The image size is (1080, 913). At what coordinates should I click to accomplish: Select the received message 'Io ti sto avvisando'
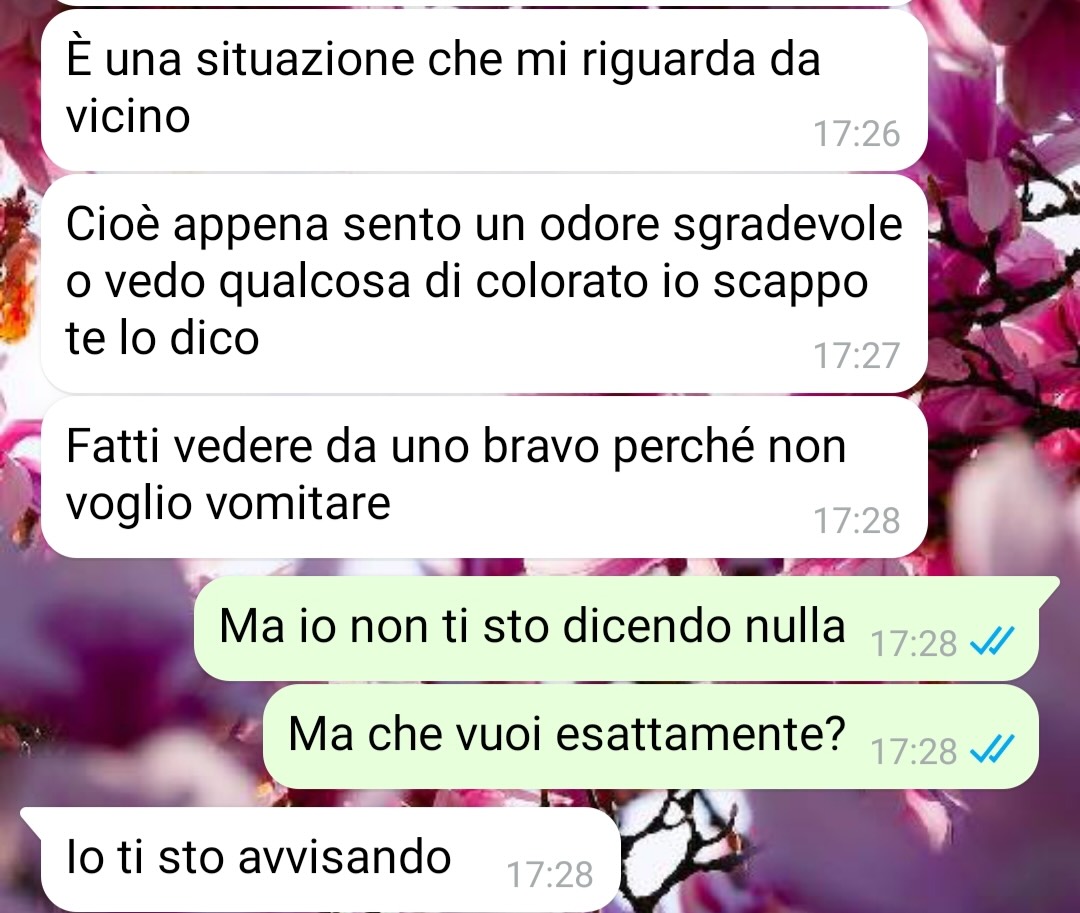click(x=322, y=859)
